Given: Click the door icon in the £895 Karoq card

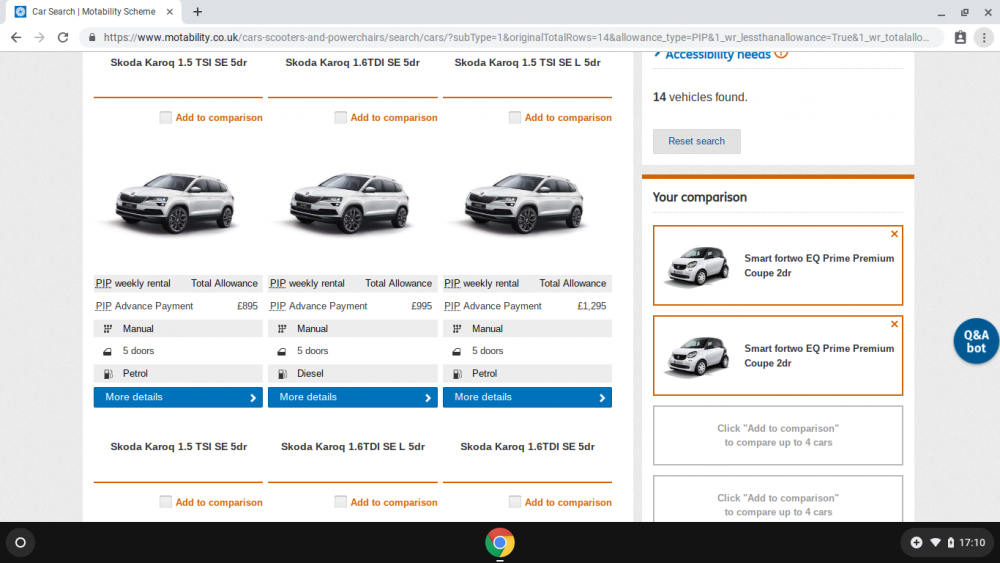Looking at the screenshot, I should [108, 351].
